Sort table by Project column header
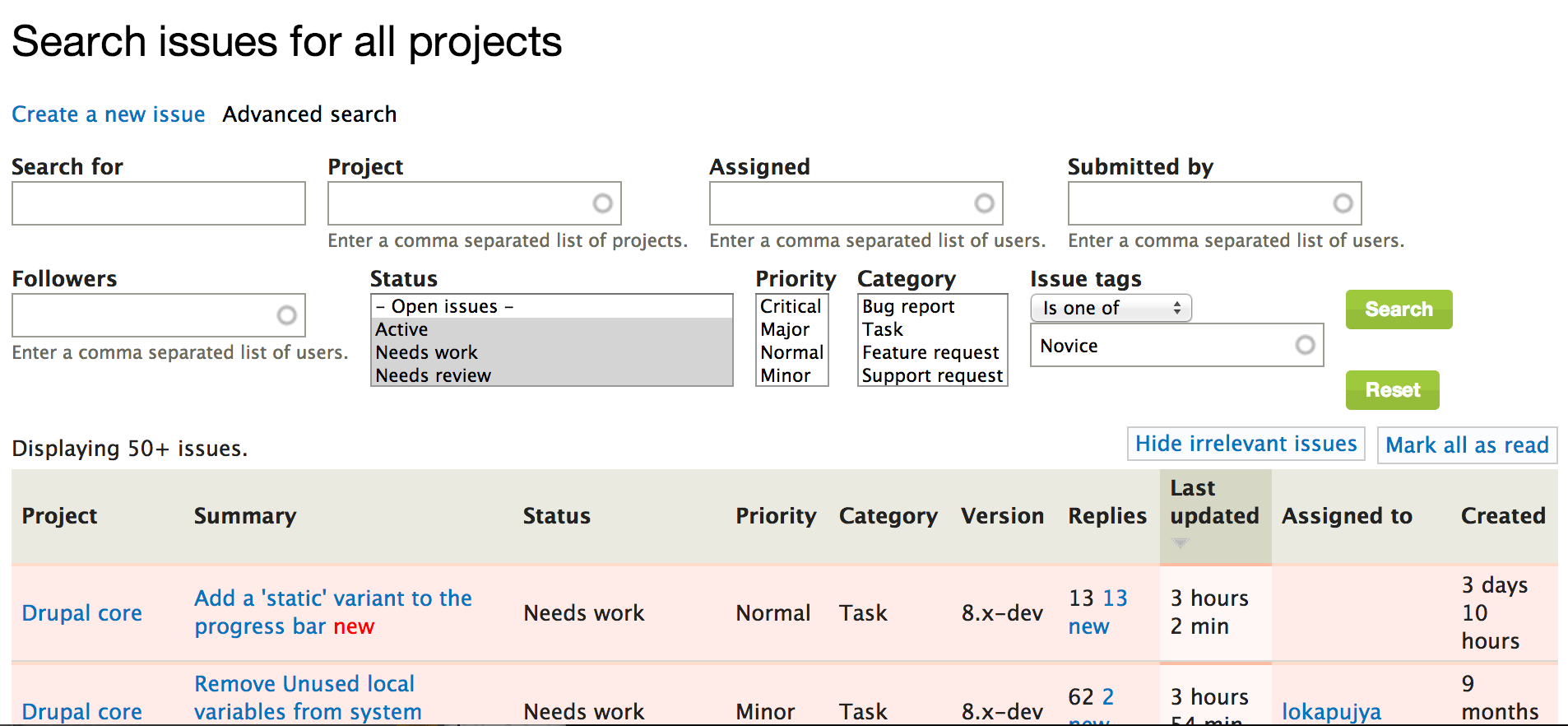Screen dimensions: 1568x726 [x=59, y=516]
